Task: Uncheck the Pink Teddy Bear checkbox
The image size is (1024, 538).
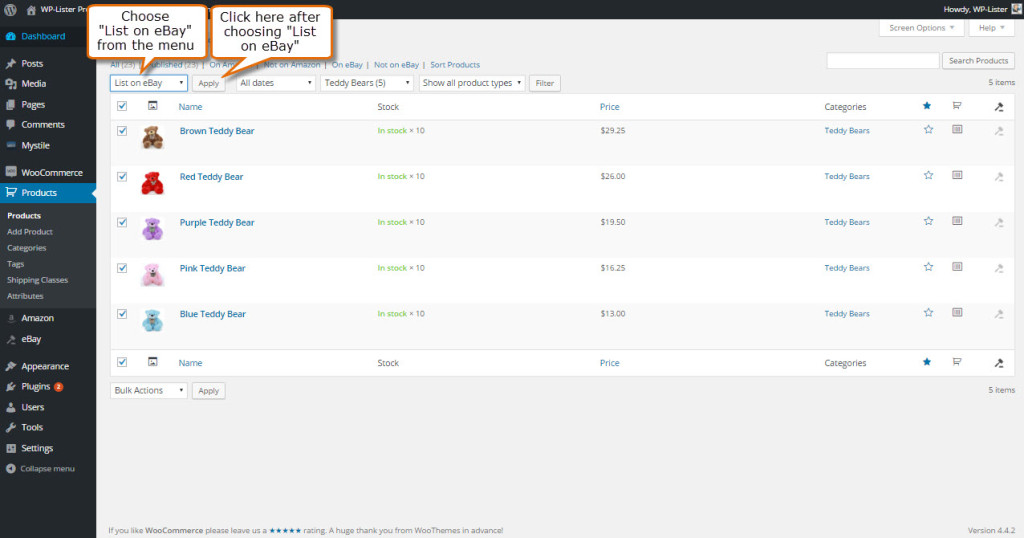Action: (122, 268)
